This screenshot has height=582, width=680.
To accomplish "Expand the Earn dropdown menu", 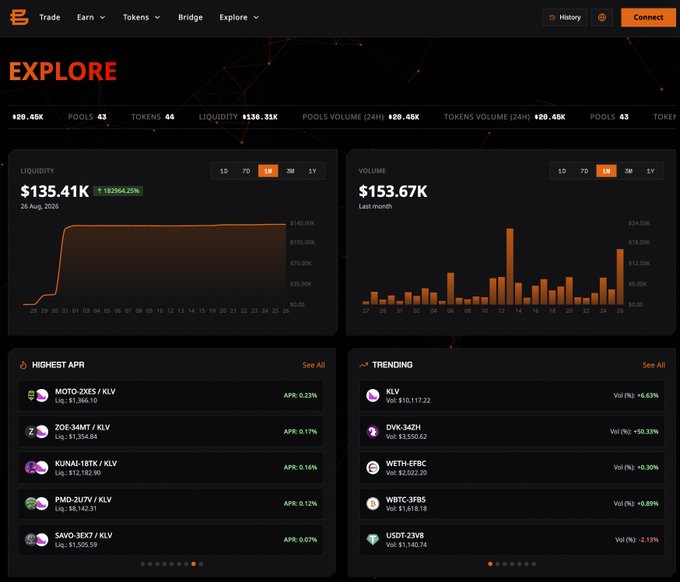I will click(x=91, y=17).
